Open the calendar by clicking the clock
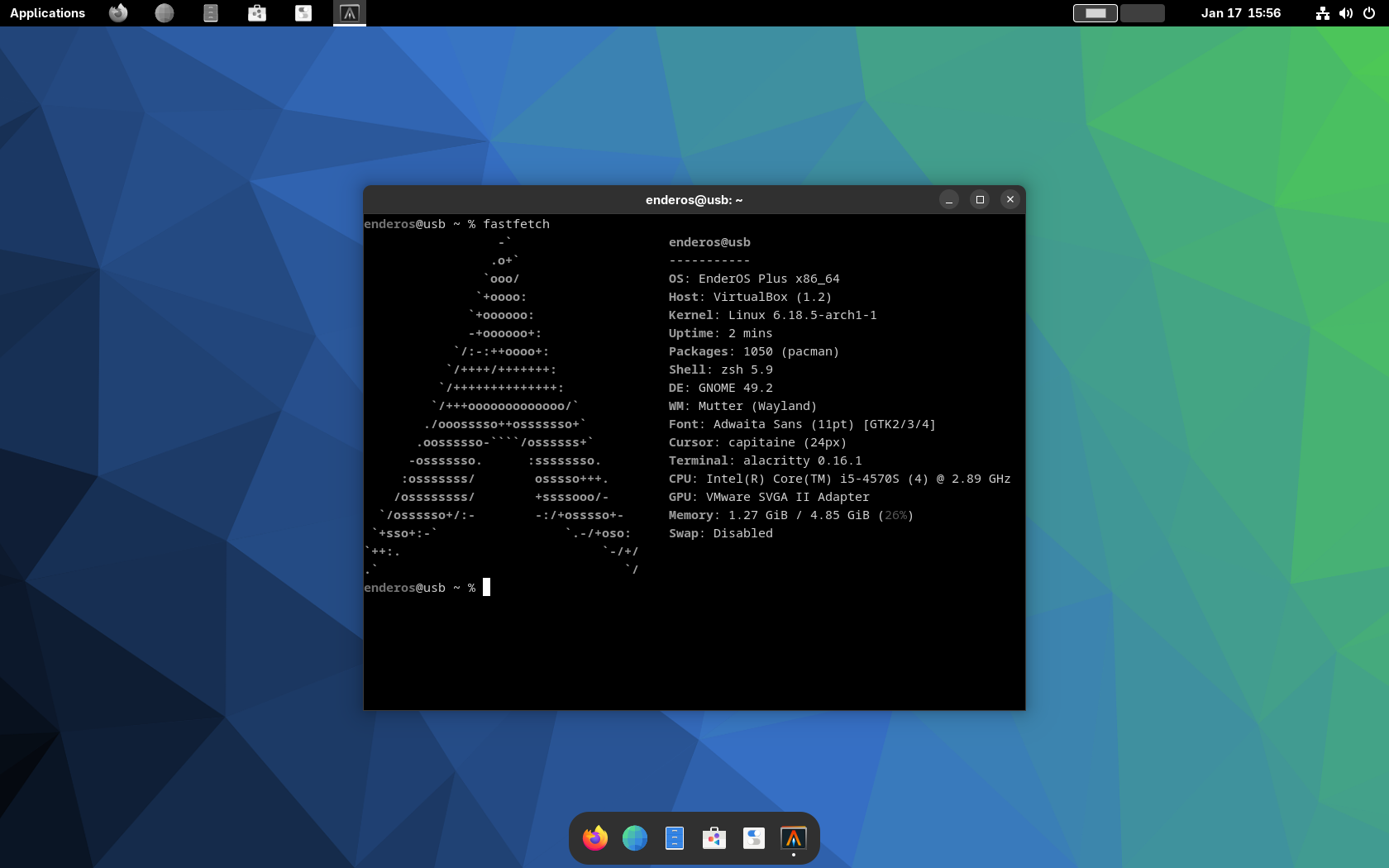This screenshot has height=868, width=1389. point(1241,12)
